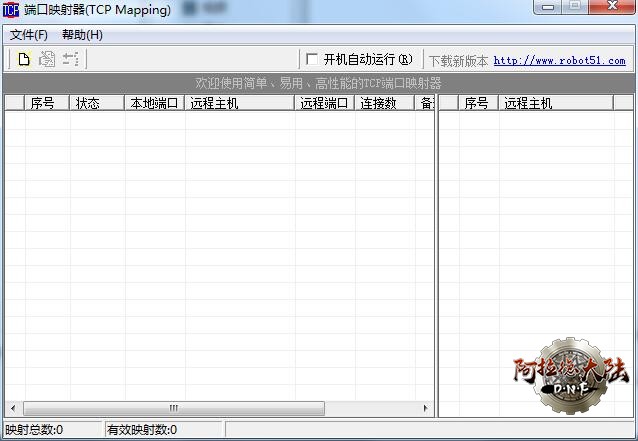Click the edit mapping toolbar icon
The height and width of the screenshot is (441, 638).
pyautogui.click(x=47, y=59)
